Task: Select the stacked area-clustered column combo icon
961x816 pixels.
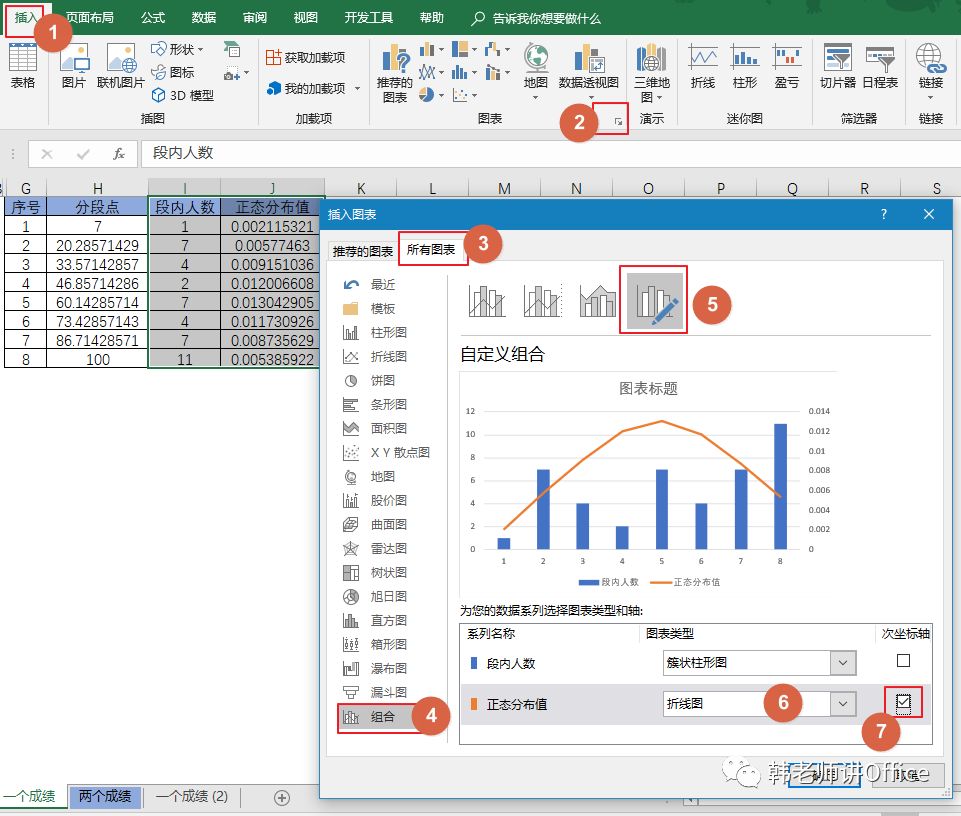Action: click(598, 300)
